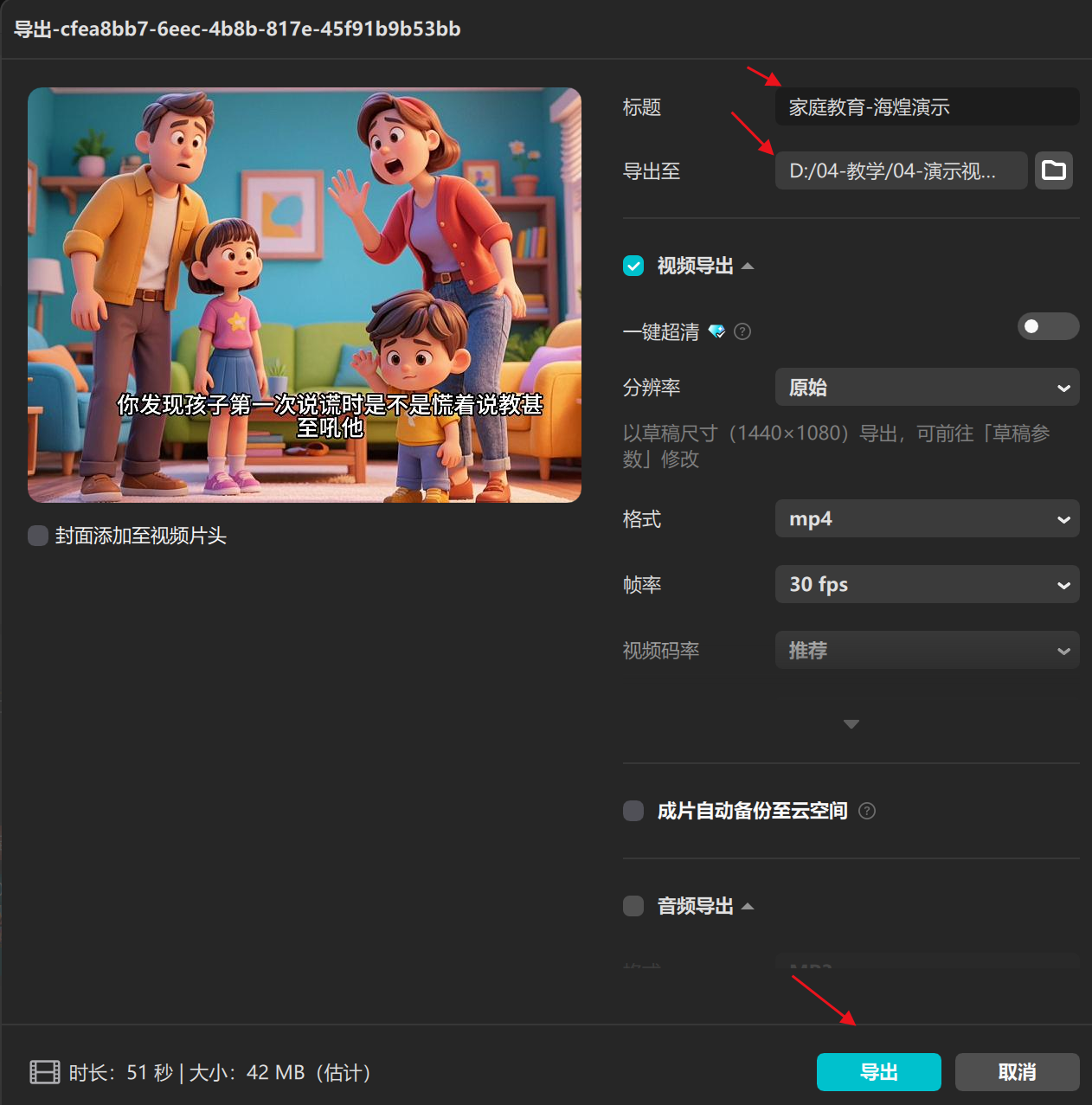
Task: Click the help icon beside 成片自动备份至云空间
Action: point(867,811)
